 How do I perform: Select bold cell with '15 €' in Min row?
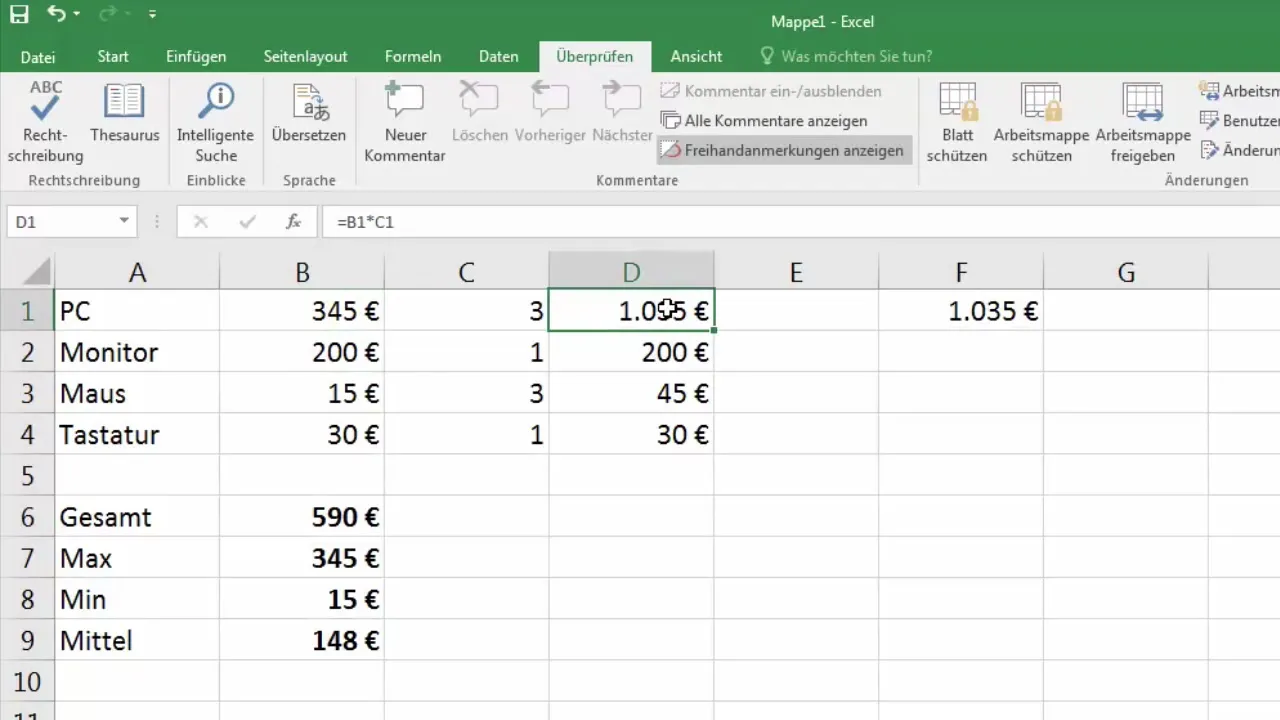(302, 599)
